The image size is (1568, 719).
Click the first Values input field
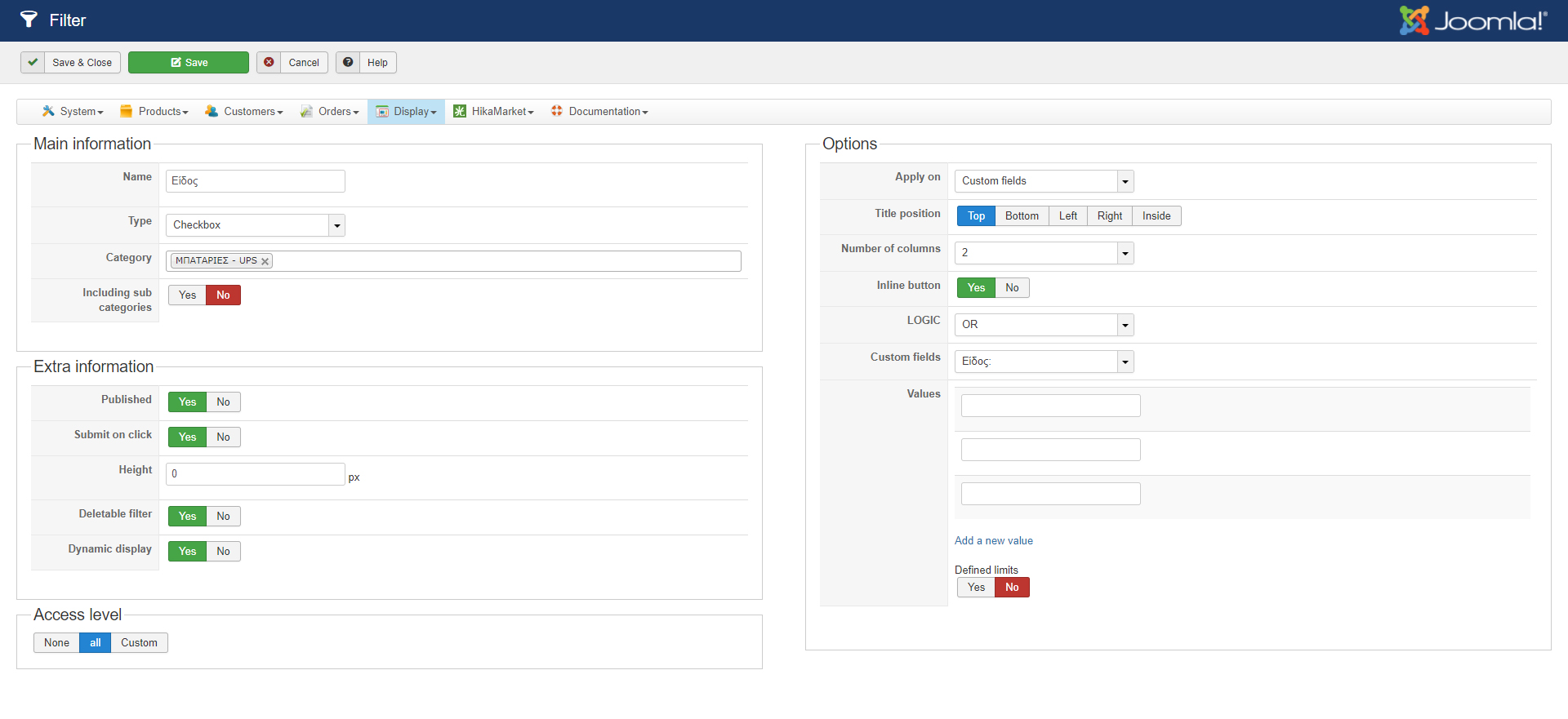(1051, 406)
